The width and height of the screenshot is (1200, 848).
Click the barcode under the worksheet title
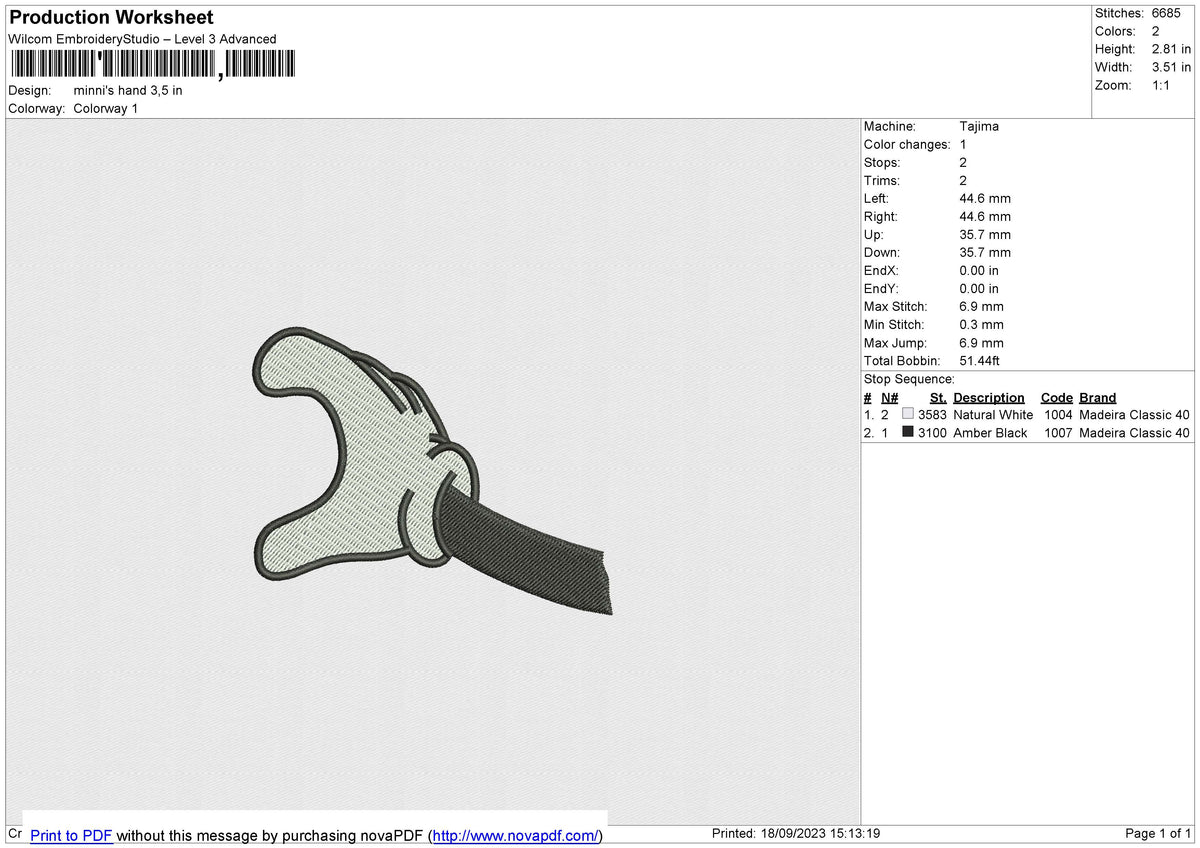[153, 65]
